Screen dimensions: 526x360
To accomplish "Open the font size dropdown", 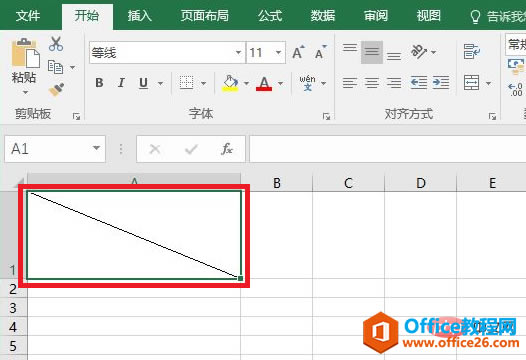I will (x=278, y=53).
